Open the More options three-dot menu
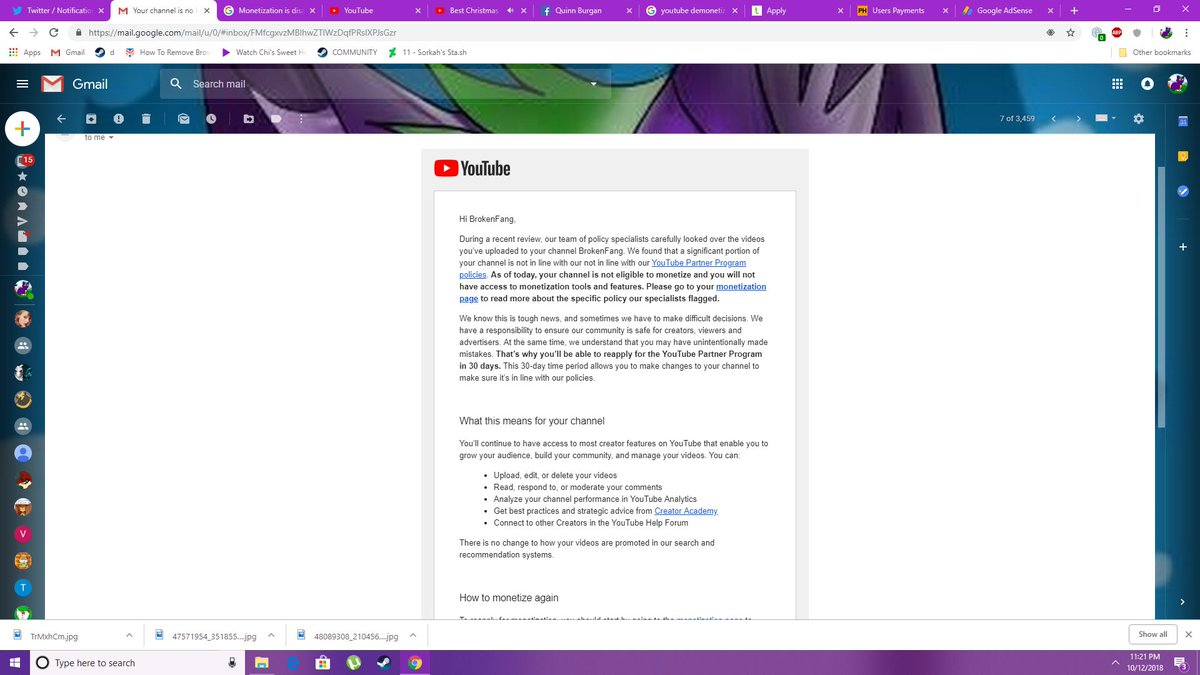The height and width of the screenshot is (675, 1200). click(x=300, y=118)
